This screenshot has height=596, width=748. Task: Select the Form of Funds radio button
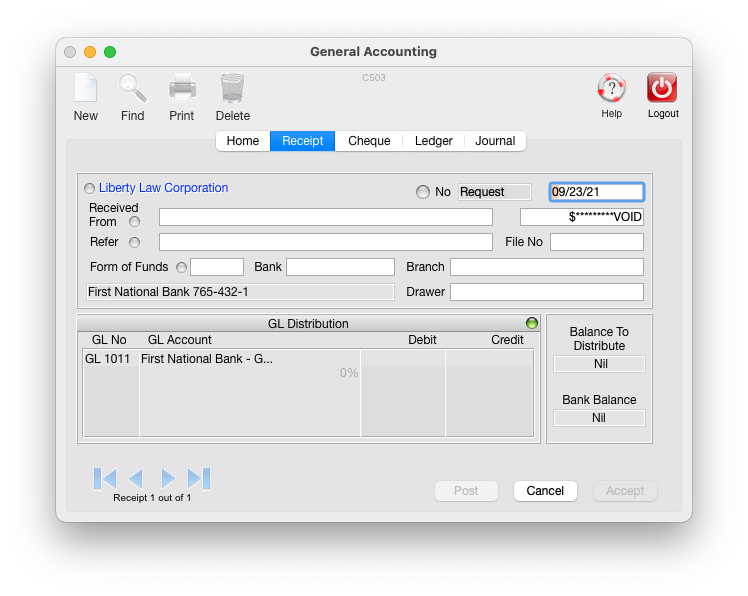181,267
